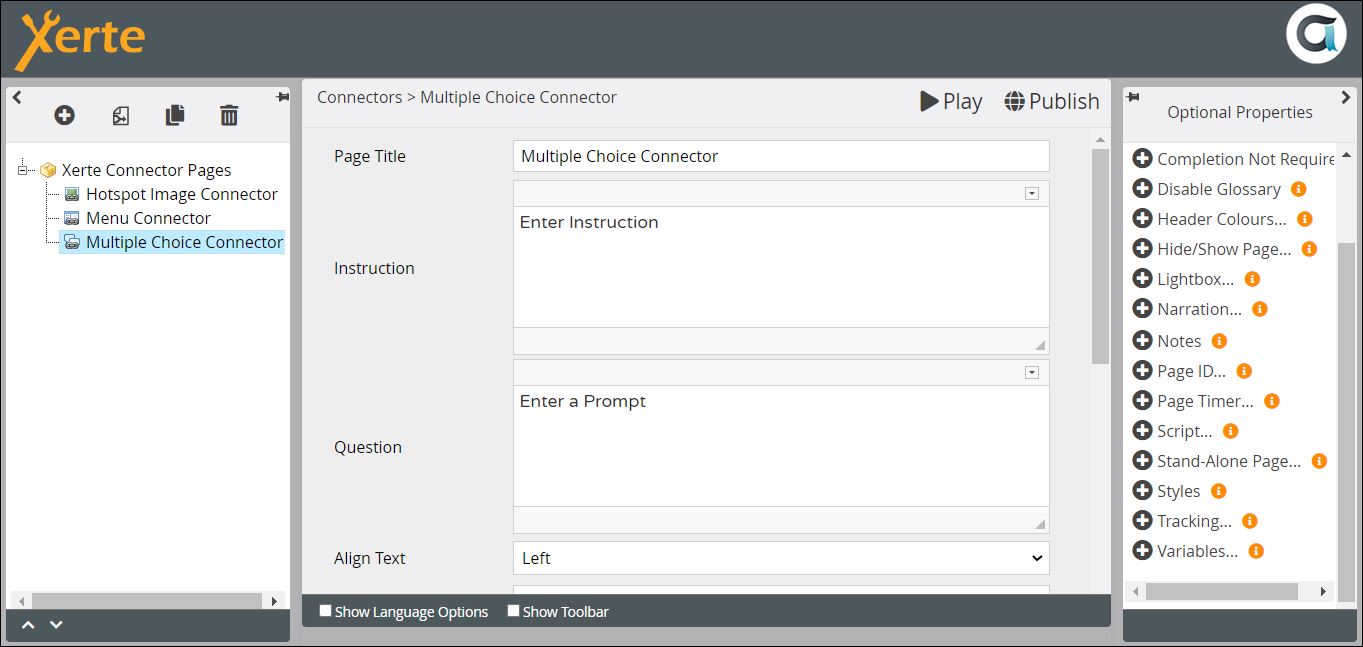
Task: Click info icon next to Disable Glossary
Action: tap(1299, 189)
